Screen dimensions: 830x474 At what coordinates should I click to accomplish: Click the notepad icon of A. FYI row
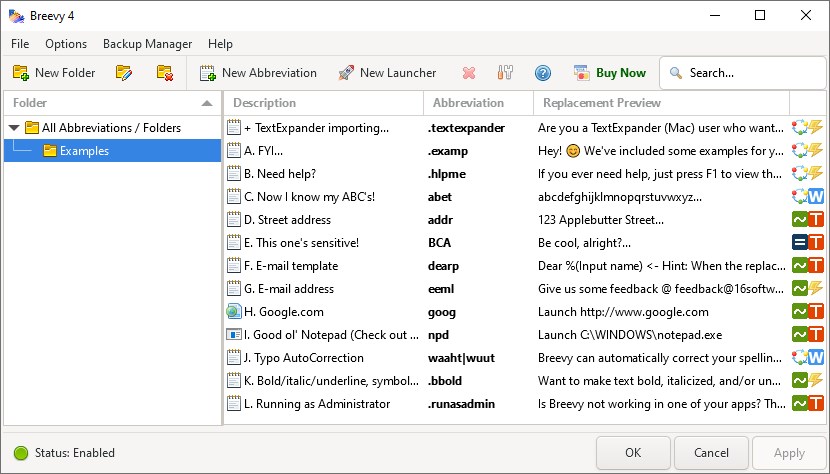233,151
